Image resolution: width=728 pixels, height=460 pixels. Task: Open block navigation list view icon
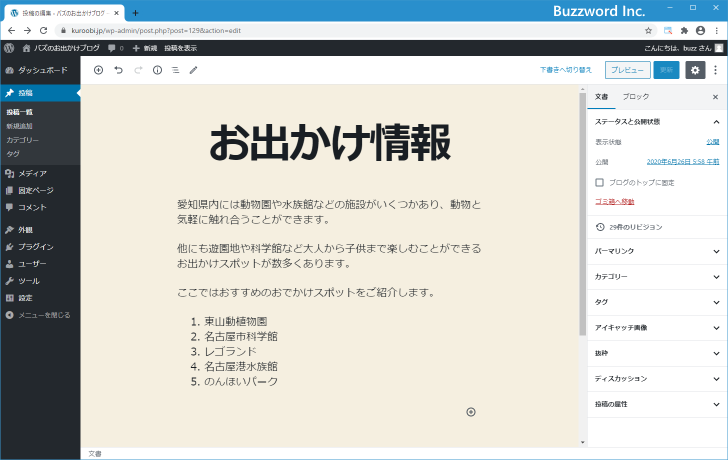coord(176,70)
